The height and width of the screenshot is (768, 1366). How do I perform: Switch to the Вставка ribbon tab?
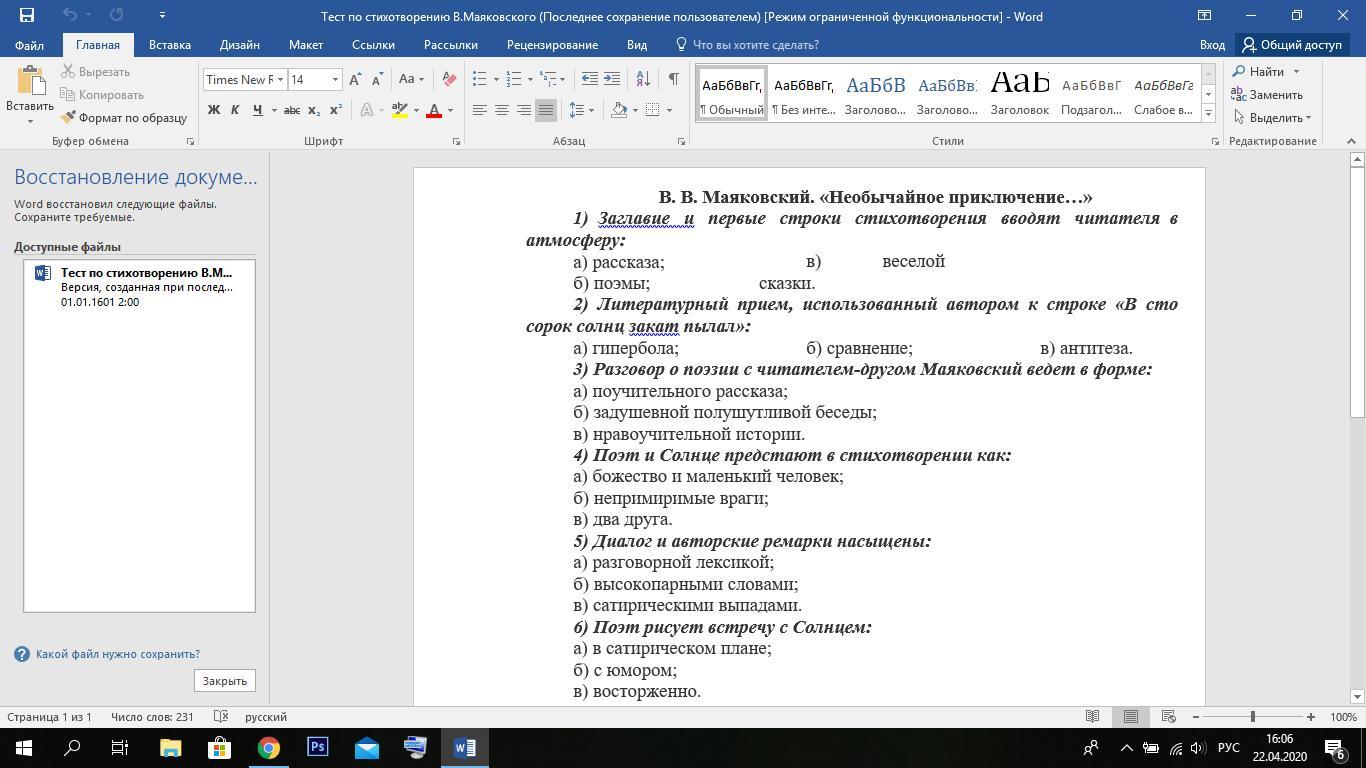click(169, 45)
